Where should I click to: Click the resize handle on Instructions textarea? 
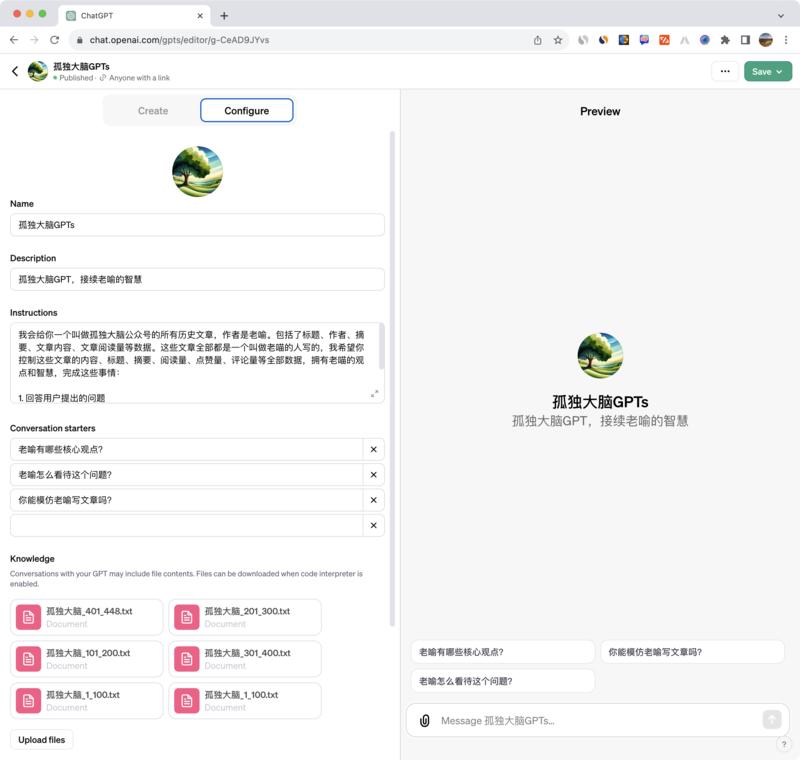tap(375, 395)
